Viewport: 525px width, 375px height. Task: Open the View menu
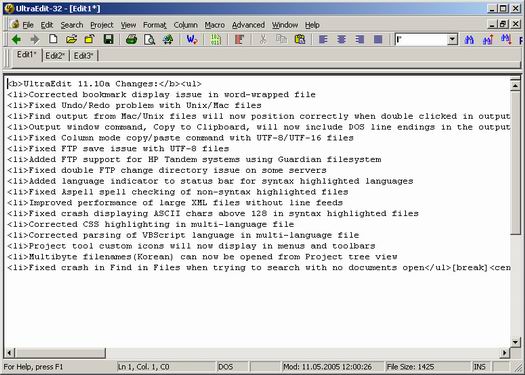coord(128,25)
